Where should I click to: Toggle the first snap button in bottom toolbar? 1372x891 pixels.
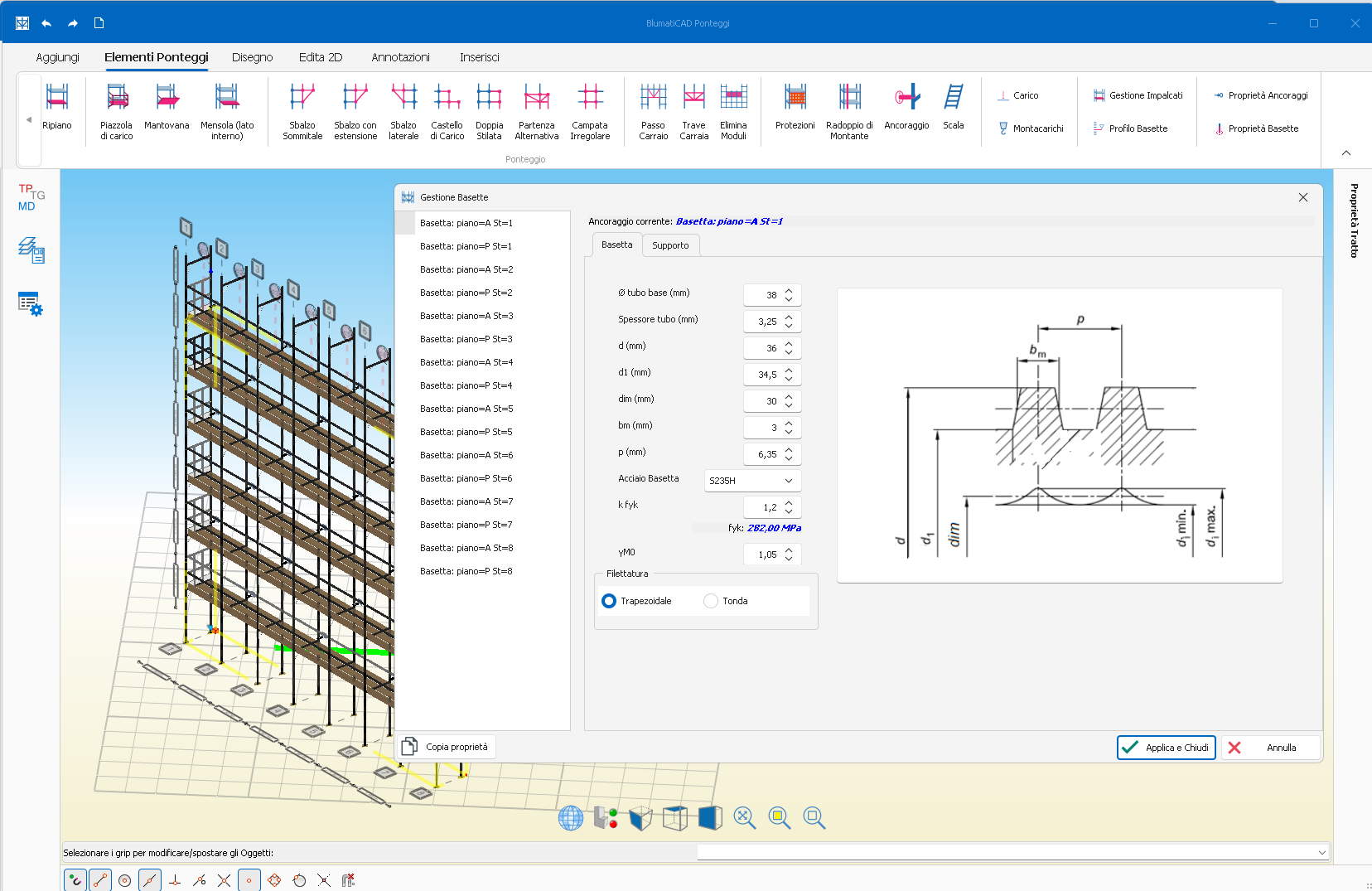pyautogui.click(x=75, y=880)
